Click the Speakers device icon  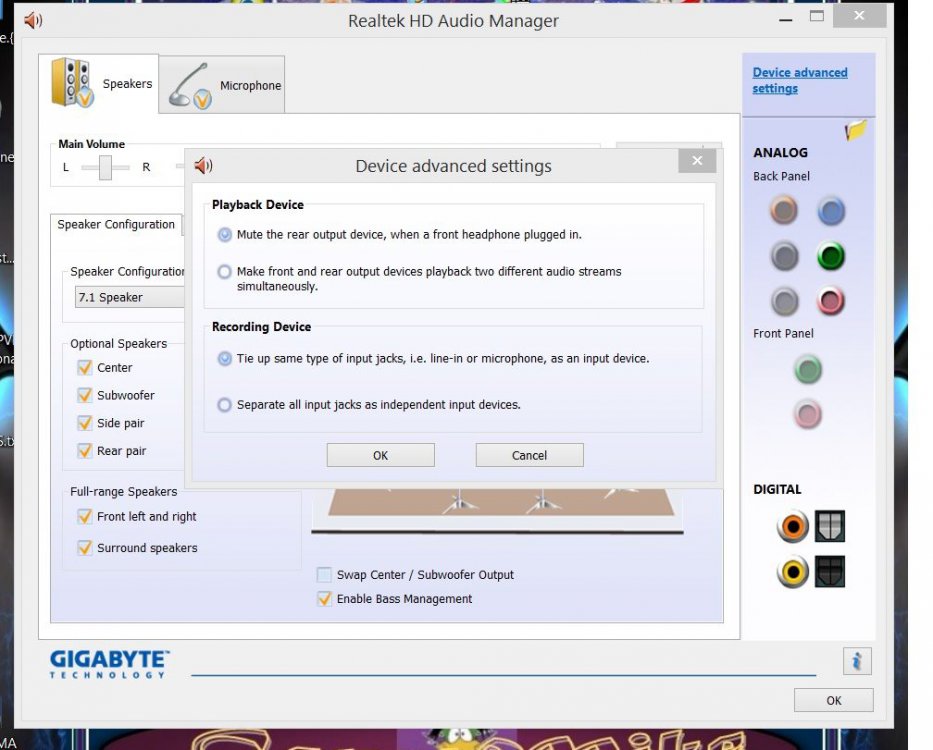[x=73, y=83]
